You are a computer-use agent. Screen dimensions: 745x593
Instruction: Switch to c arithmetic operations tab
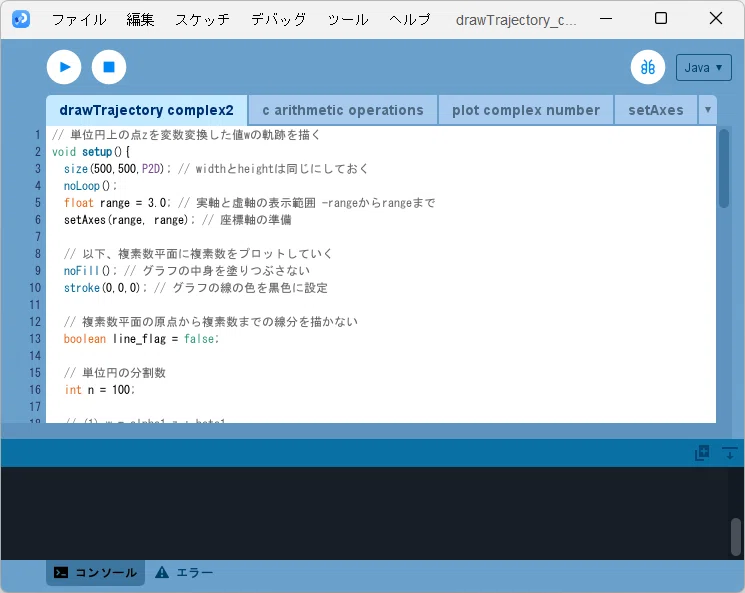pyautogui.click(x=343, y=110)
